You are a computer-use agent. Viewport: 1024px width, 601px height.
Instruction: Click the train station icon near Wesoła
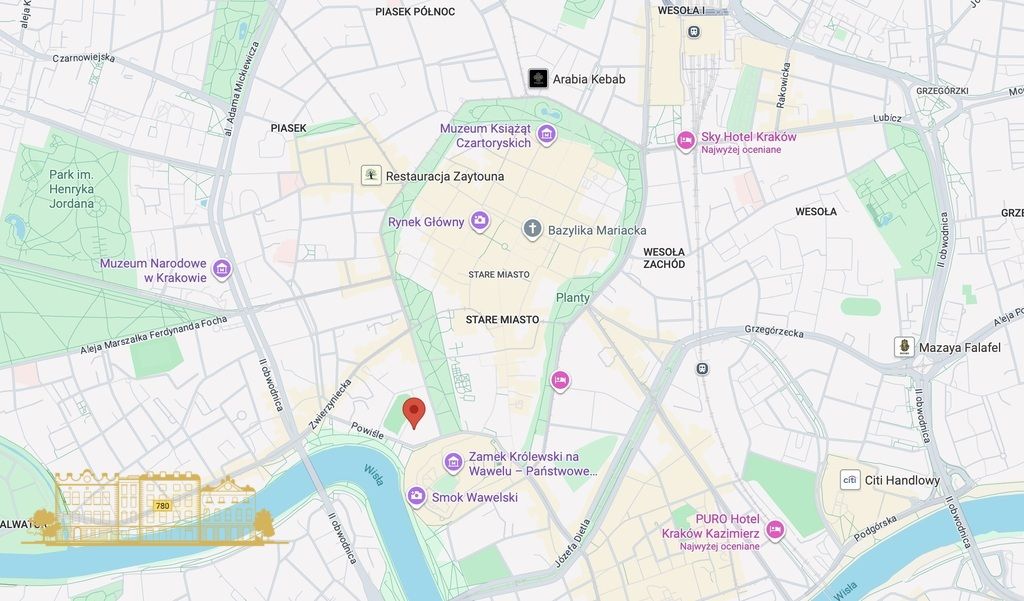(693, 31)
